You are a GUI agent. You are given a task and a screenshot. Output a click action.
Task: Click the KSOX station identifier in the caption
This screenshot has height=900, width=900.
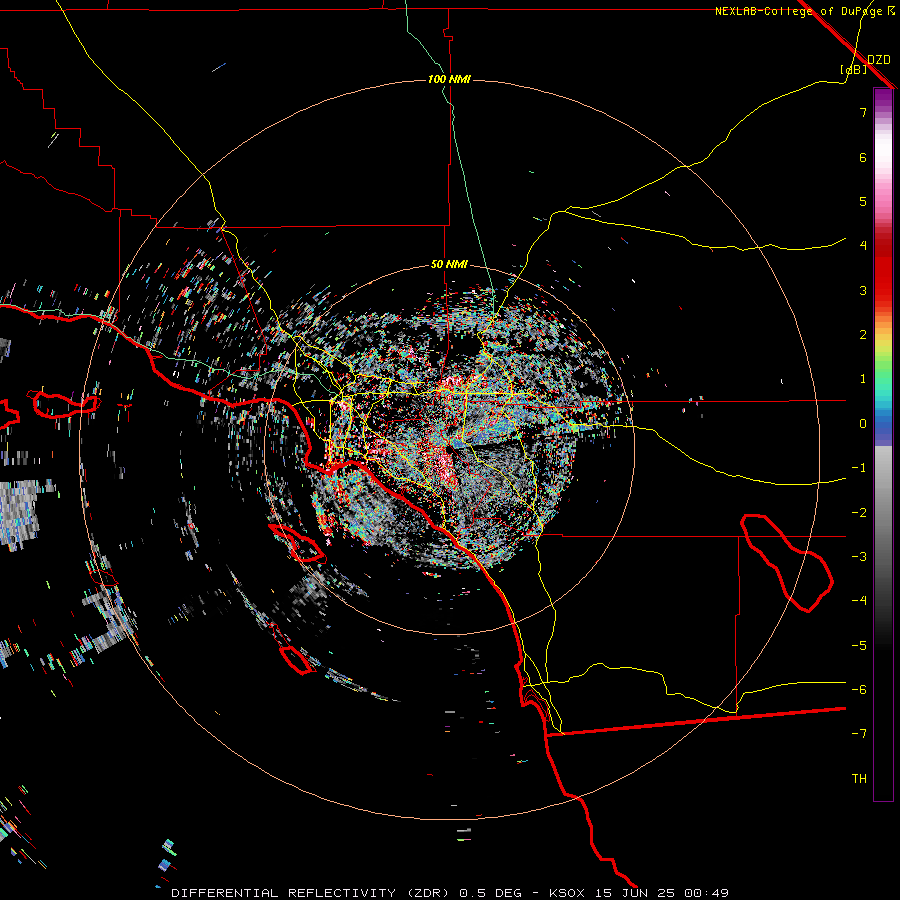point(567,893)
